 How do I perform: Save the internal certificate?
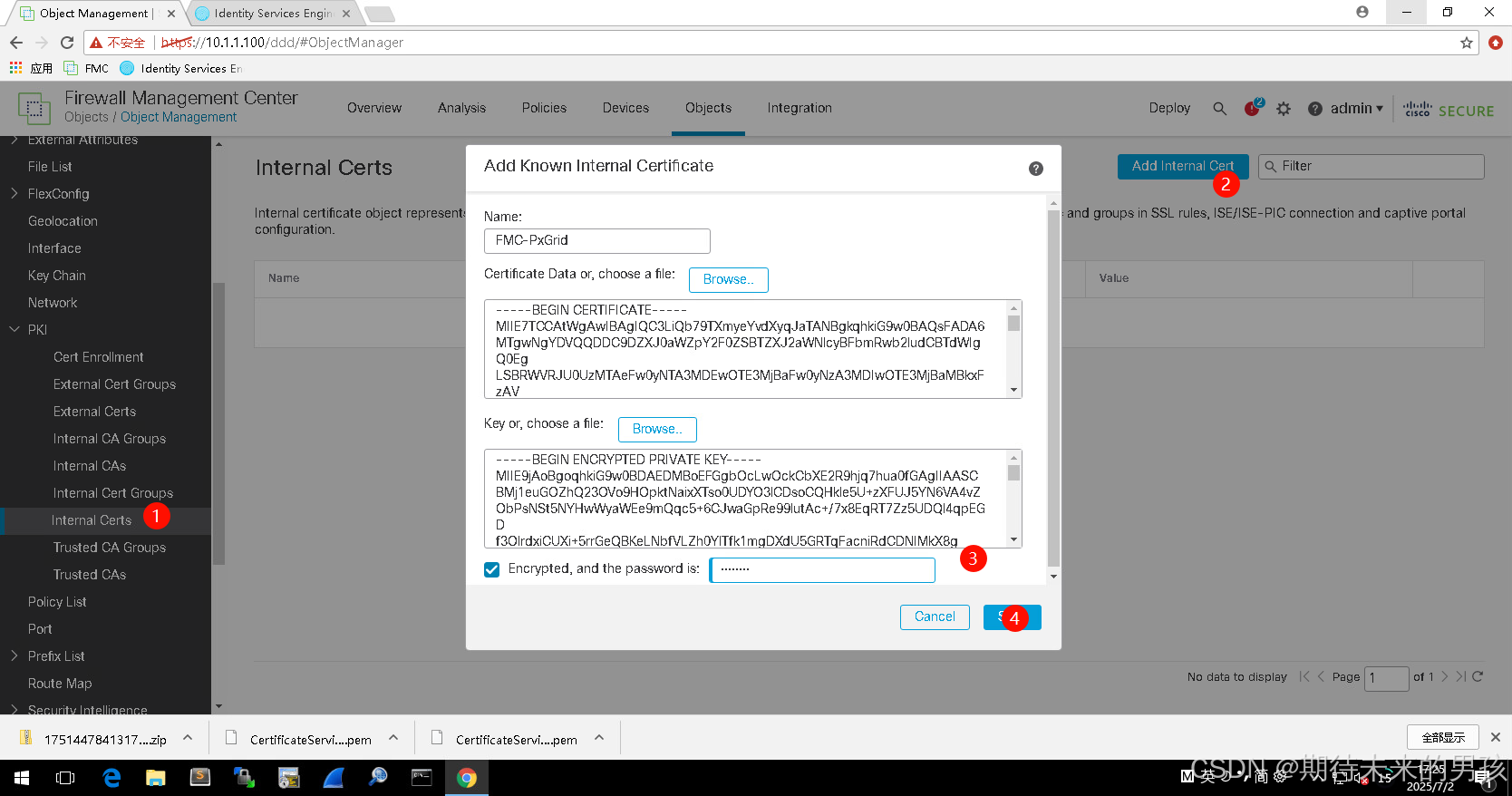[x=1013, y=617]
